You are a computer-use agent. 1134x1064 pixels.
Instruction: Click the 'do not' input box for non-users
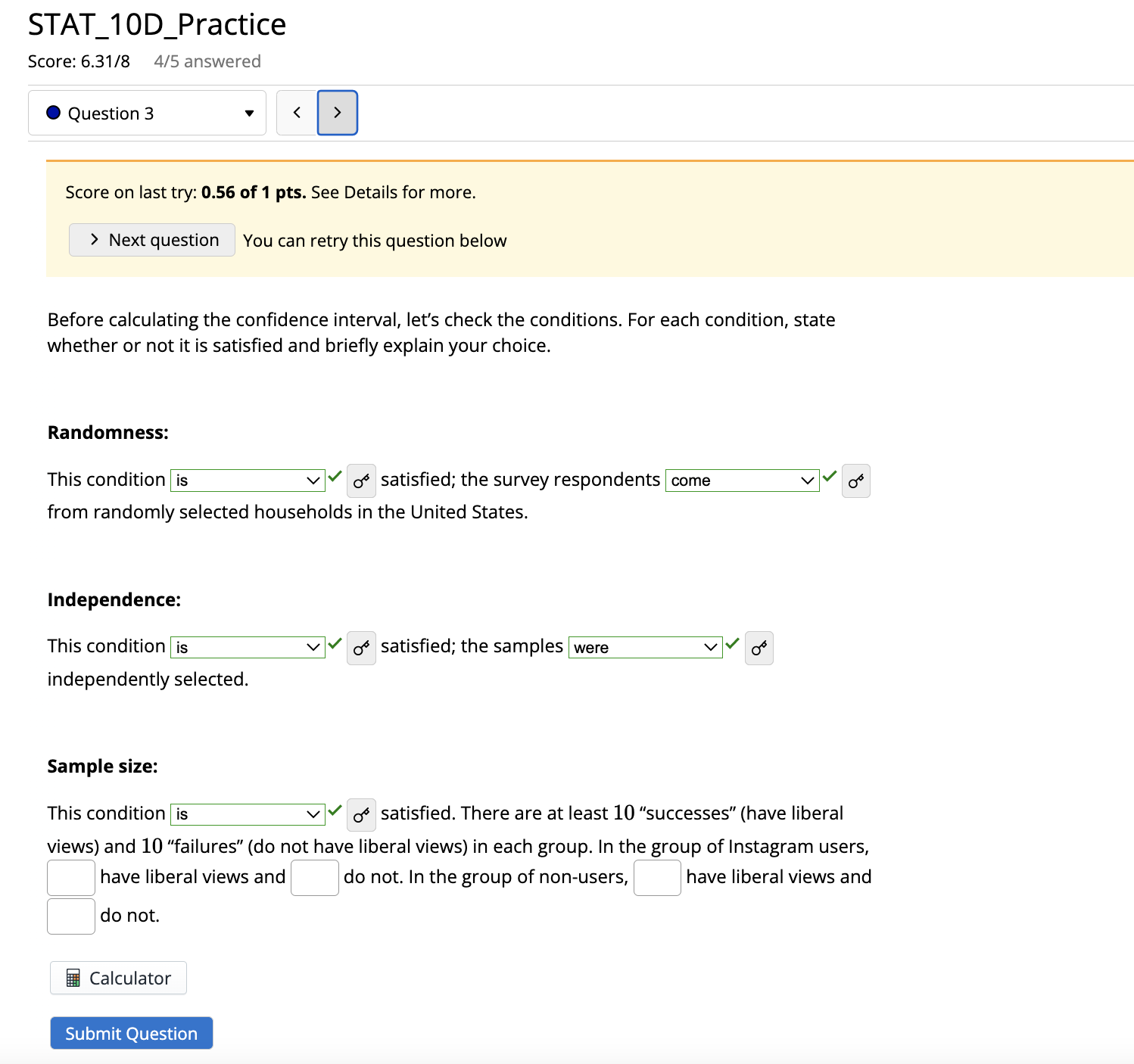70,916
